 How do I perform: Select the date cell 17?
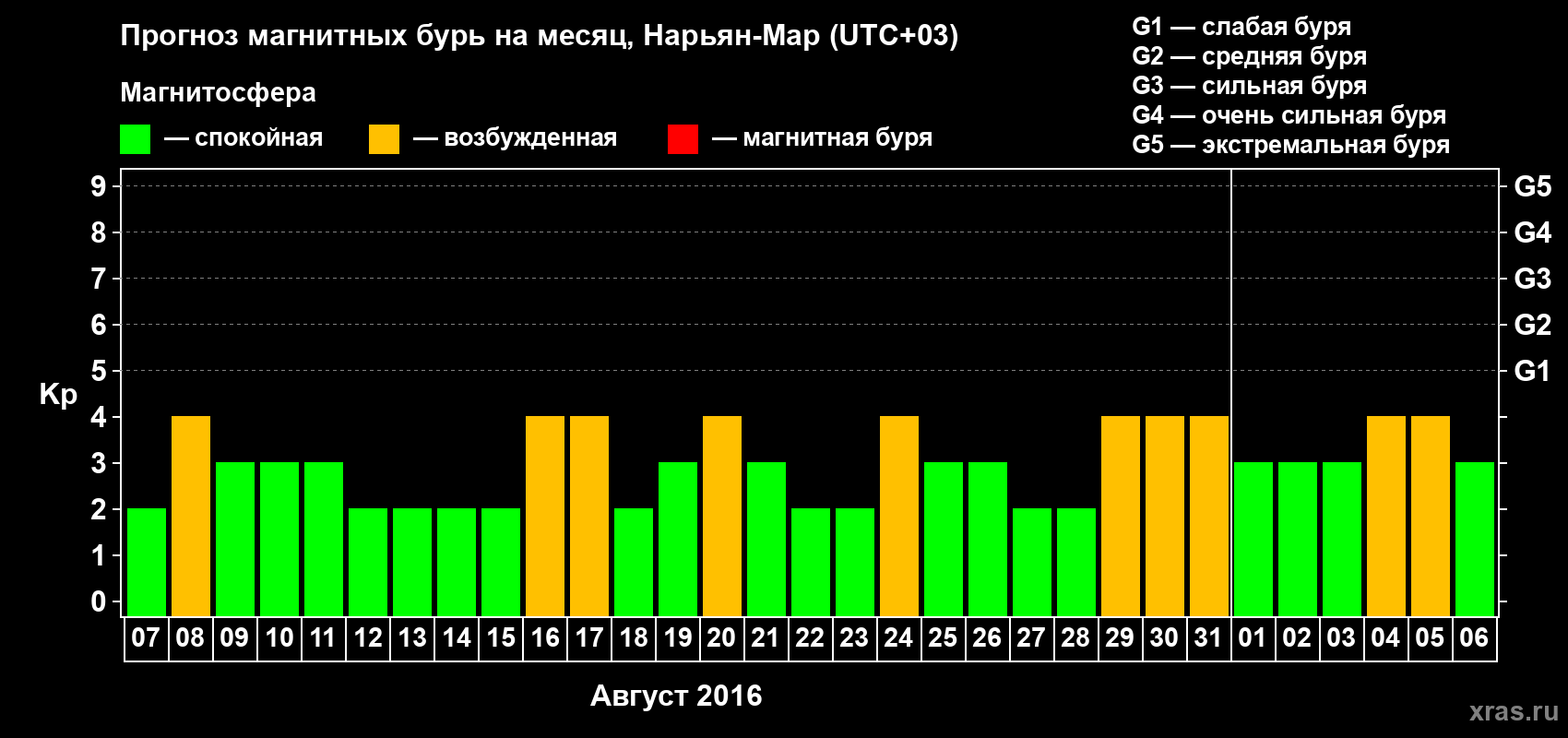coord(588,638)
